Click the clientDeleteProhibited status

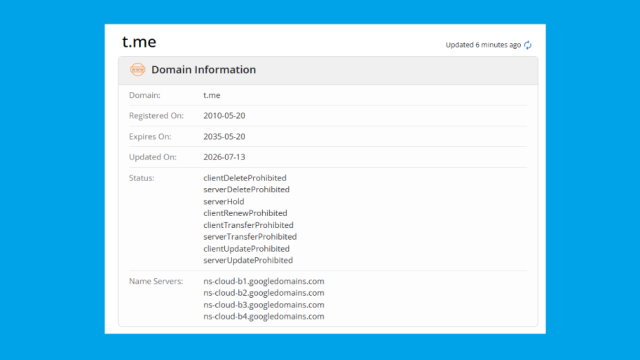(x=245, y=178)
